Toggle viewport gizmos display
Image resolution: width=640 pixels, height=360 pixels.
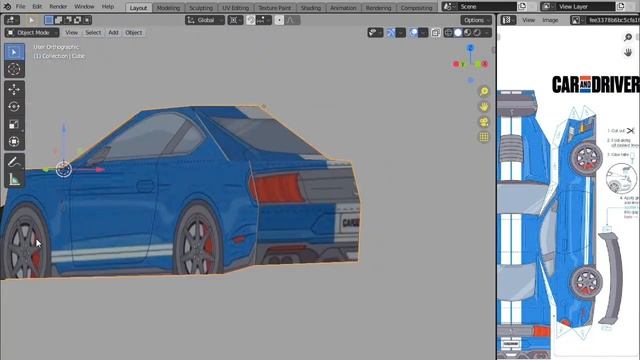pos(391,33)
